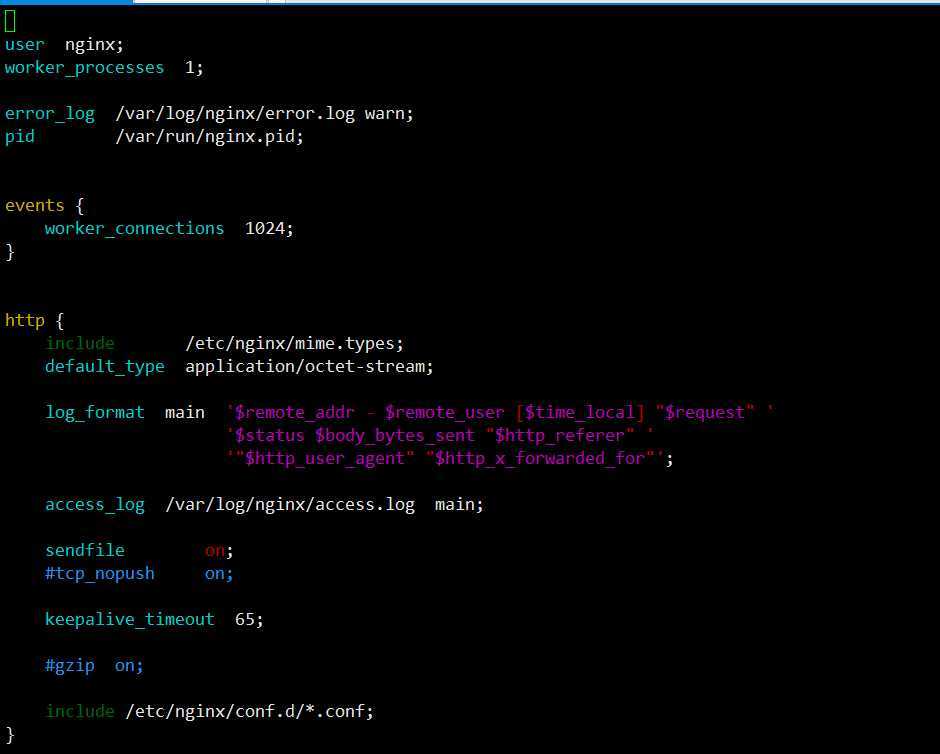Click the '$body_bytes_sent' variable
940x754 pixels.
click(x=394, y=436)
